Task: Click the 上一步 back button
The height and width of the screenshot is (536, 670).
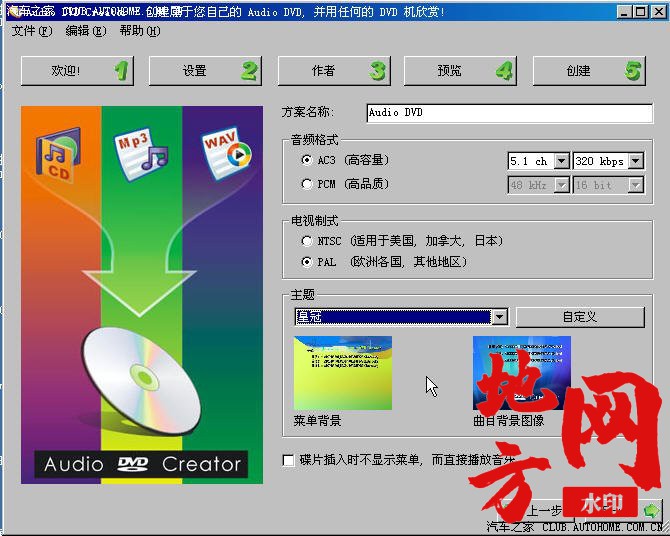Action: coord(534,510)
